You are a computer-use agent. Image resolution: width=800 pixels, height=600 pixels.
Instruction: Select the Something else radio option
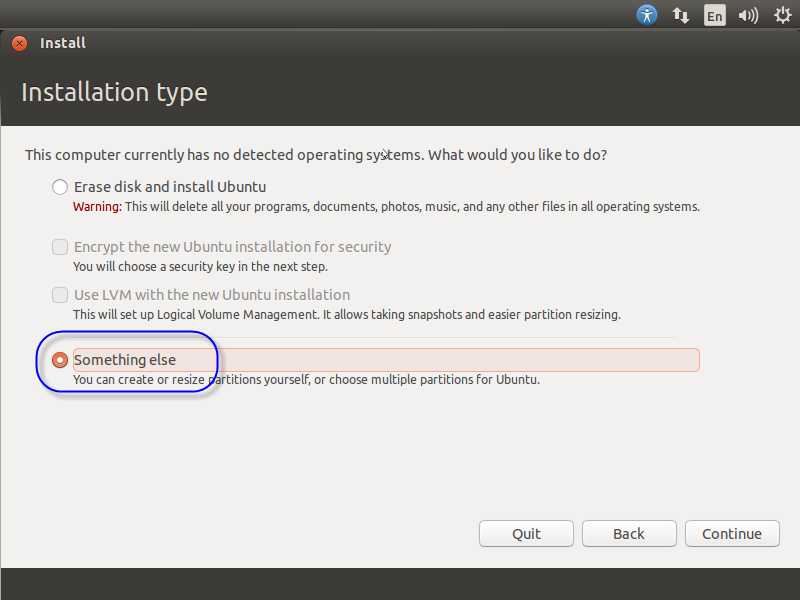point(60,360)
